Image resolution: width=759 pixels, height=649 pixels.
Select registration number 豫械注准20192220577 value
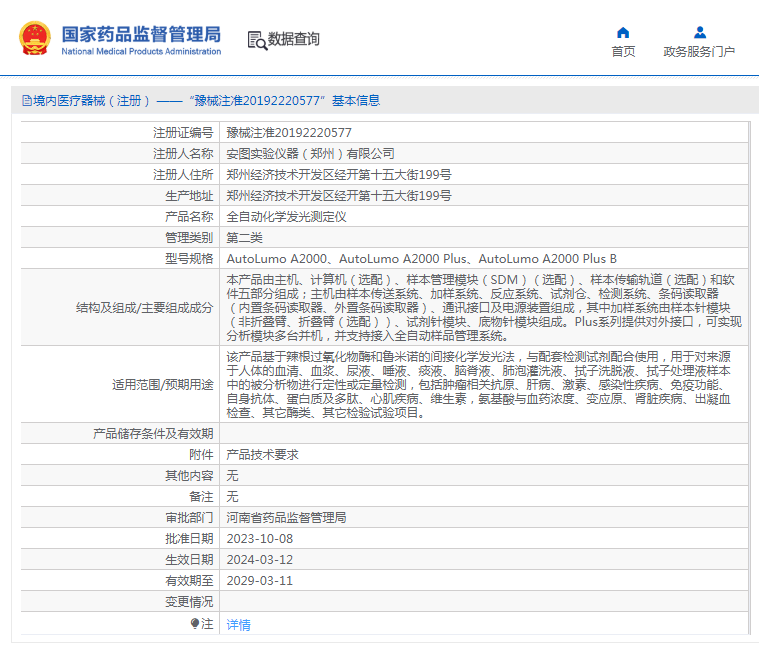tap(289, 133)
